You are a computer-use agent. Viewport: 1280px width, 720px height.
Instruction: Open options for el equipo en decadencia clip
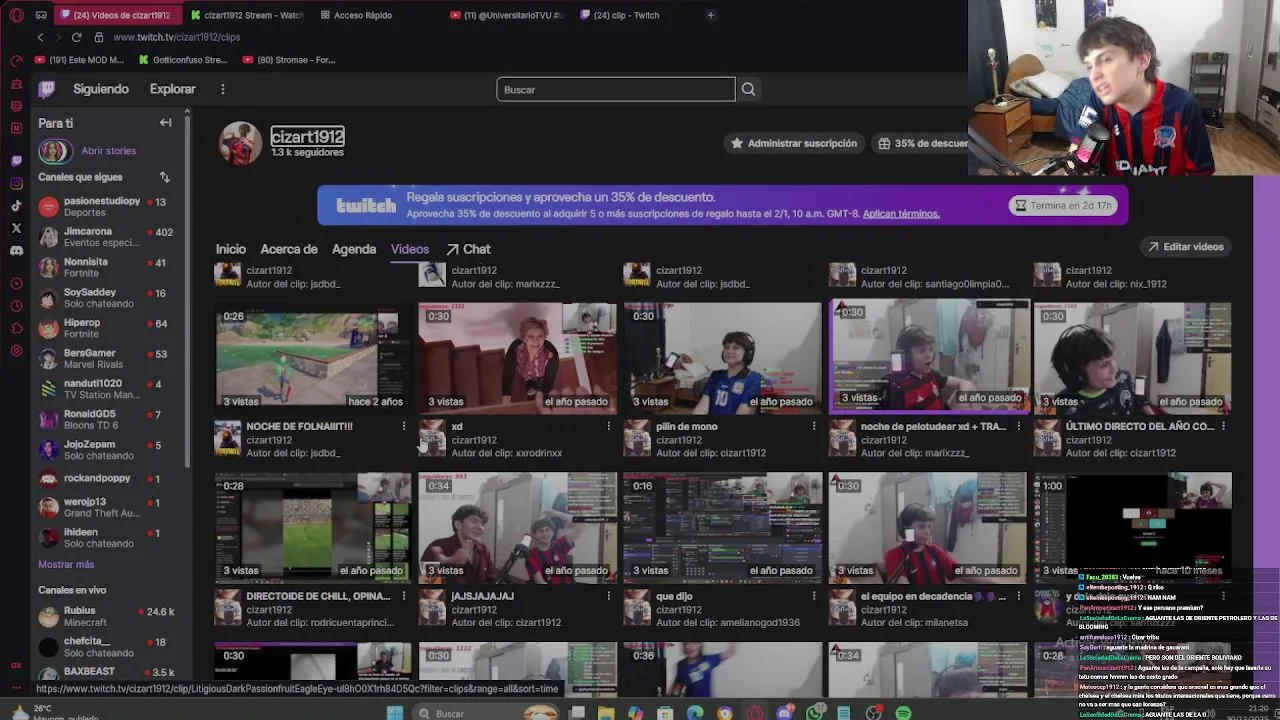pyautogui.click(x=1018, y=596)
